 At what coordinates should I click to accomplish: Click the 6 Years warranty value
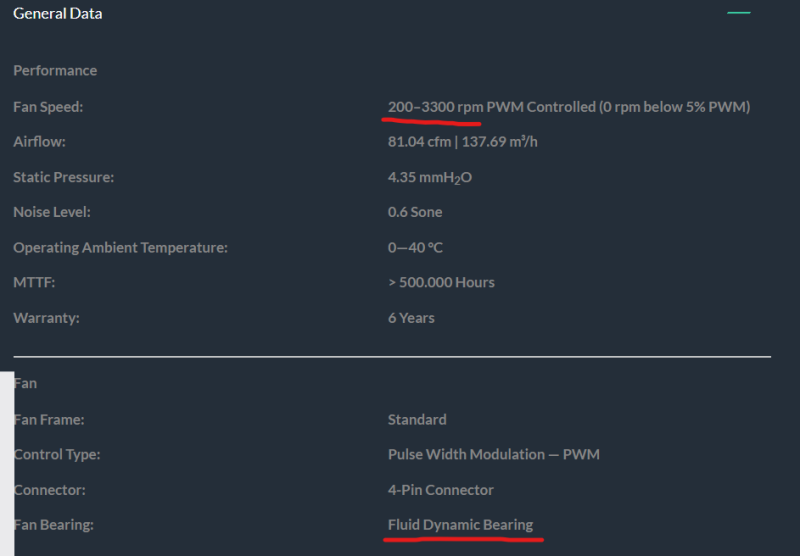click(x=411, y=318)
